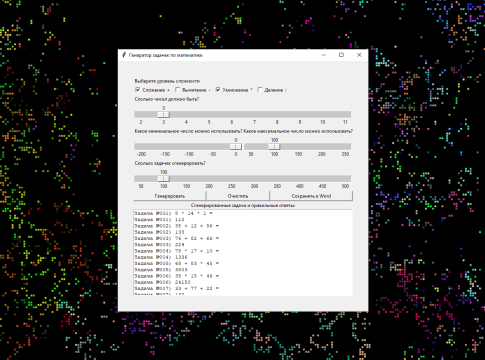Click line Задача №002) 35 + 12 + 86 =
This screenshot has width=485, height=360.
(177, 226)
